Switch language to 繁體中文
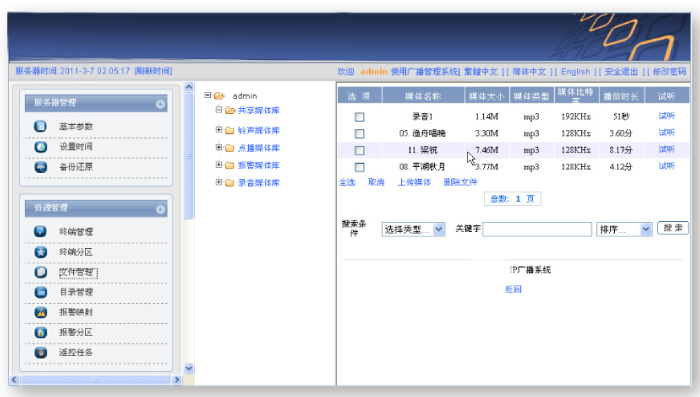The height and width of the screenshot is (397, 700). coord(481,71)
